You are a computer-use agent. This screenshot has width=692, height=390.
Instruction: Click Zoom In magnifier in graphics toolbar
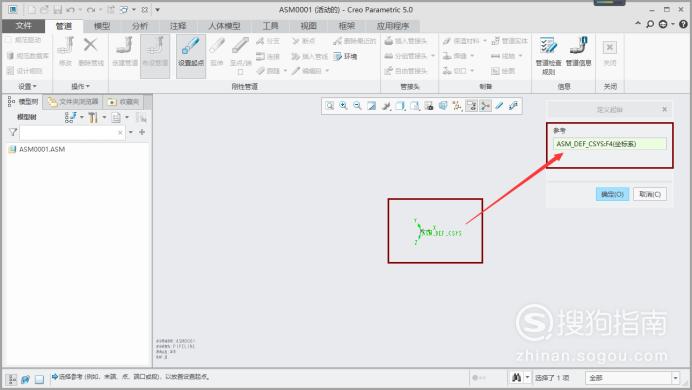point(343,106)
